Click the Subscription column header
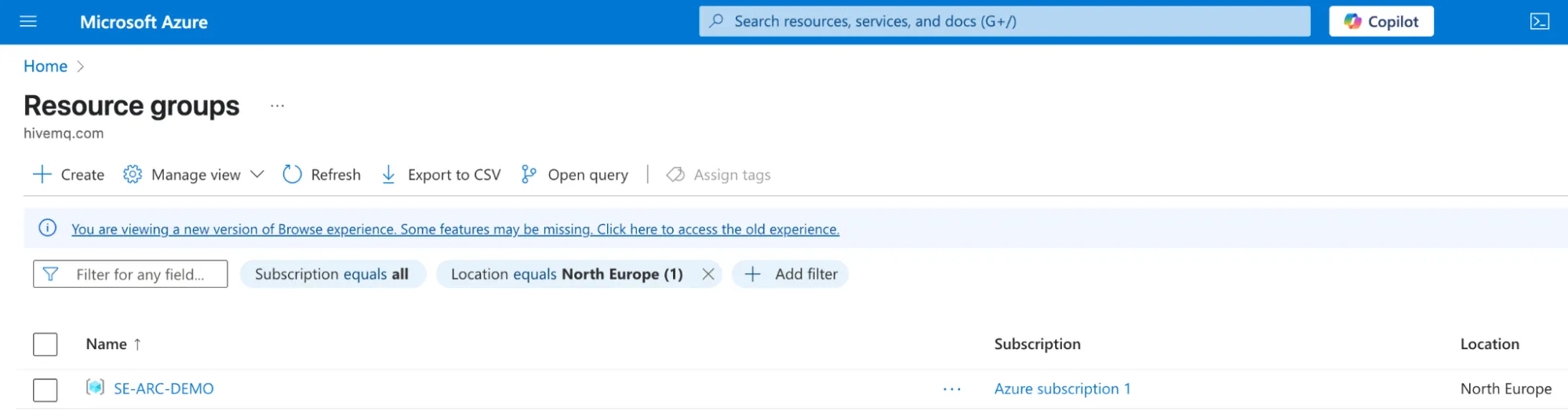 tap(1037, 344)
